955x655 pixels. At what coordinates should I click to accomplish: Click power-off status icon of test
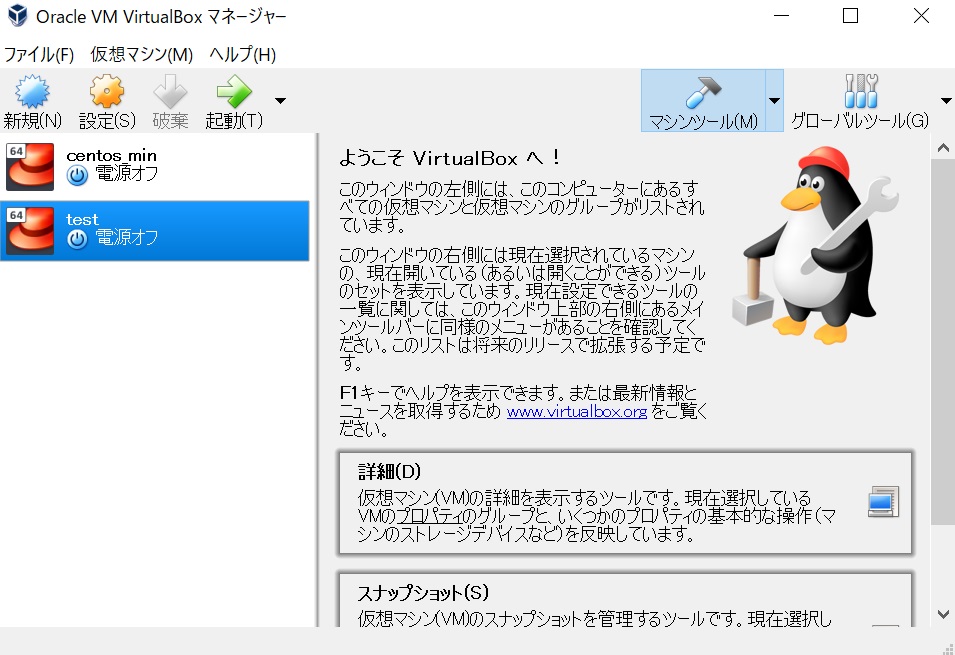pos(77,239)
